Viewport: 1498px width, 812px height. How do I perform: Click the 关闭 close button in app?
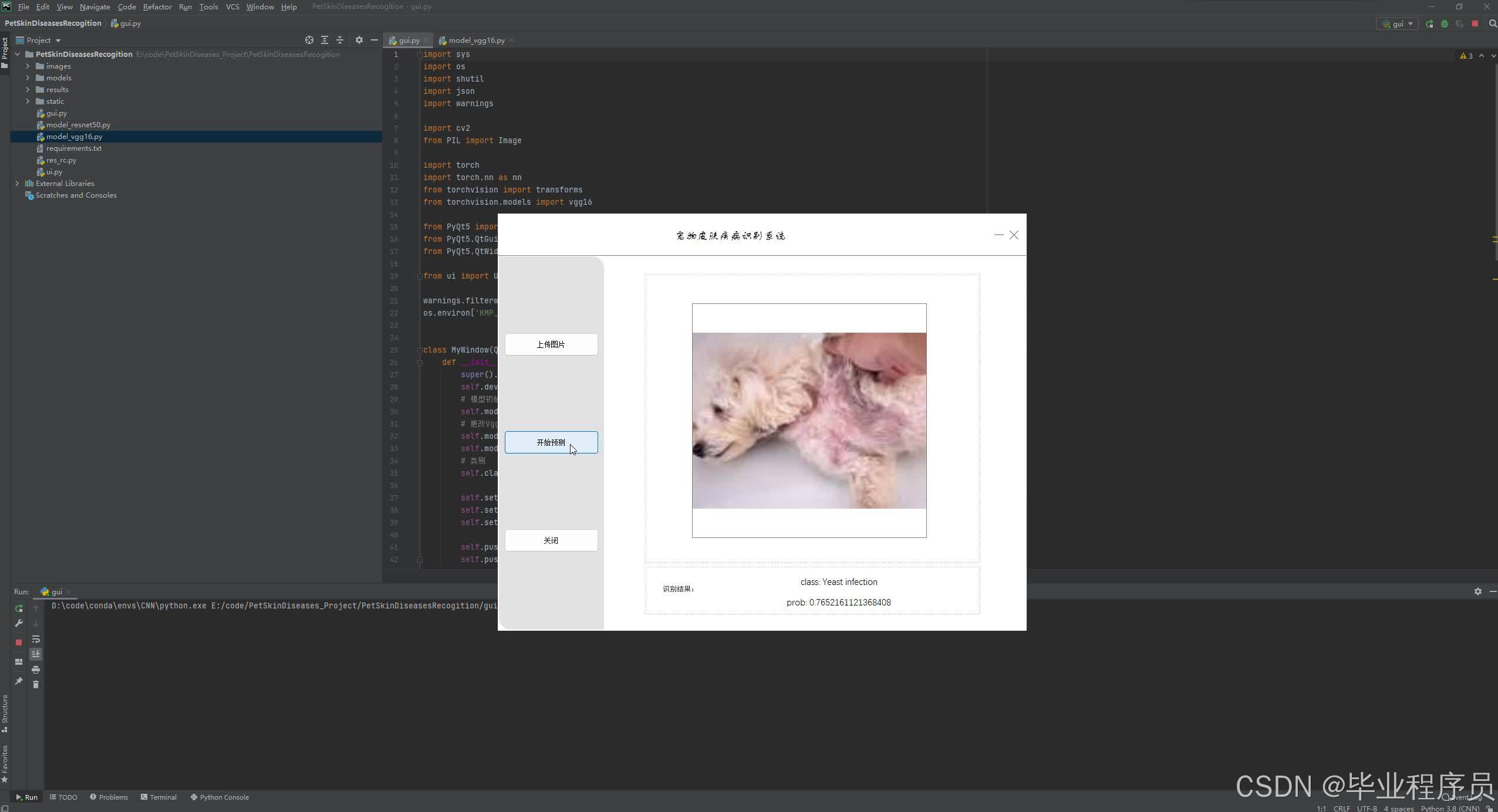[551, 540]
